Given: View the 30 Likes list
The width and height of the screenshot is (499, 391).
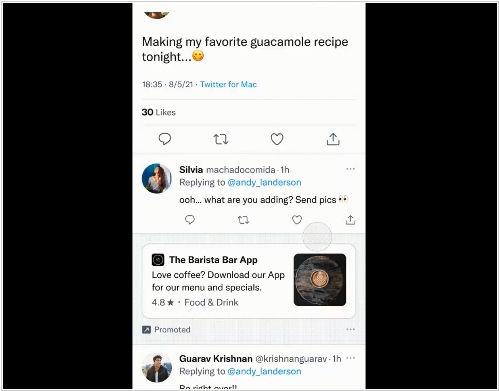Looking at the screenshot, I should [x=159, y=112].
